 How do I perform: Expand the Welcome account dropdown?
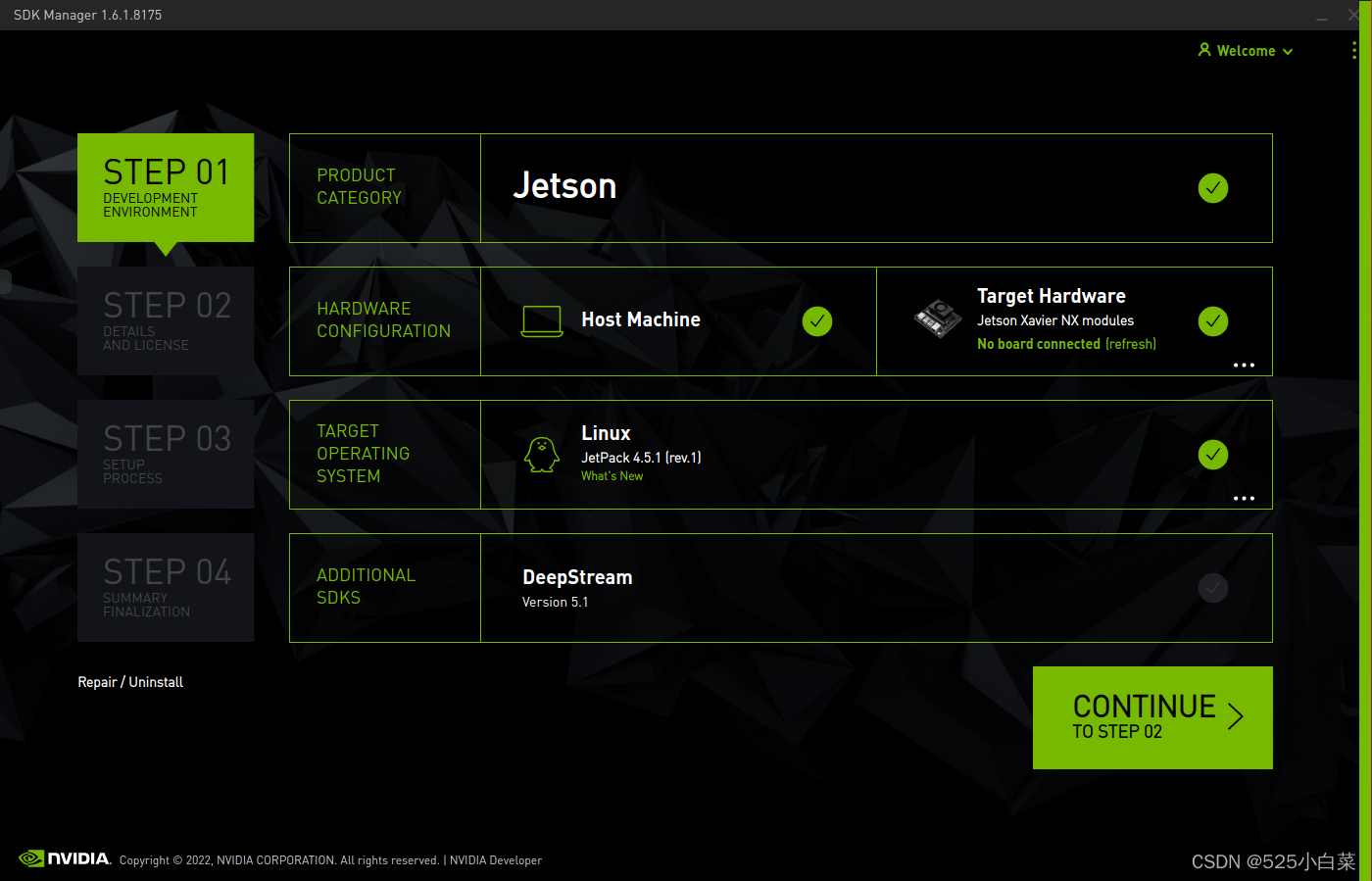point(1246,51)
